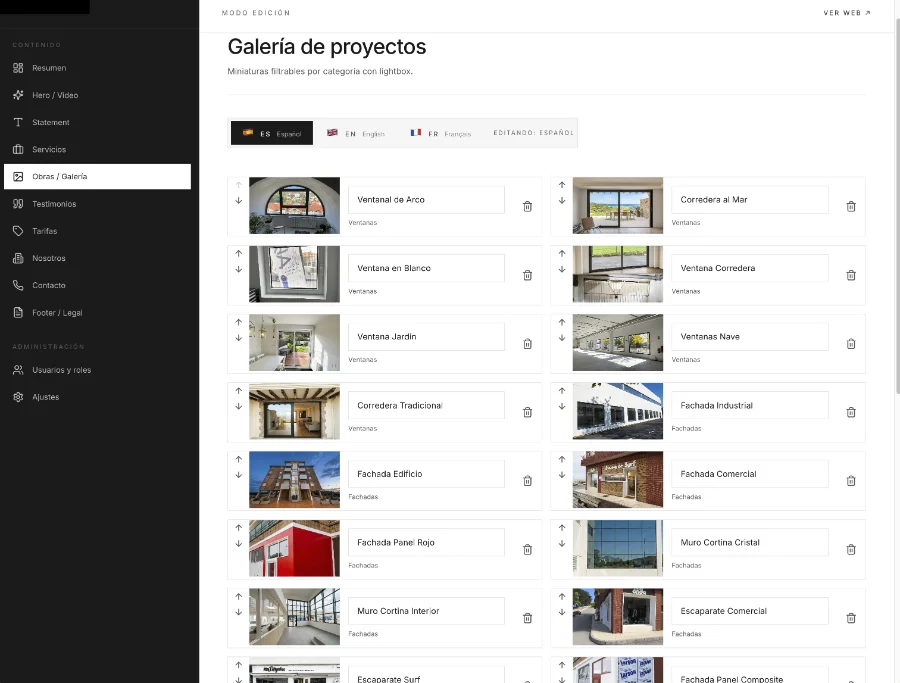The image size is (900, 683).
Task: Move Ventana Corredera up
Action: point(562,253)
